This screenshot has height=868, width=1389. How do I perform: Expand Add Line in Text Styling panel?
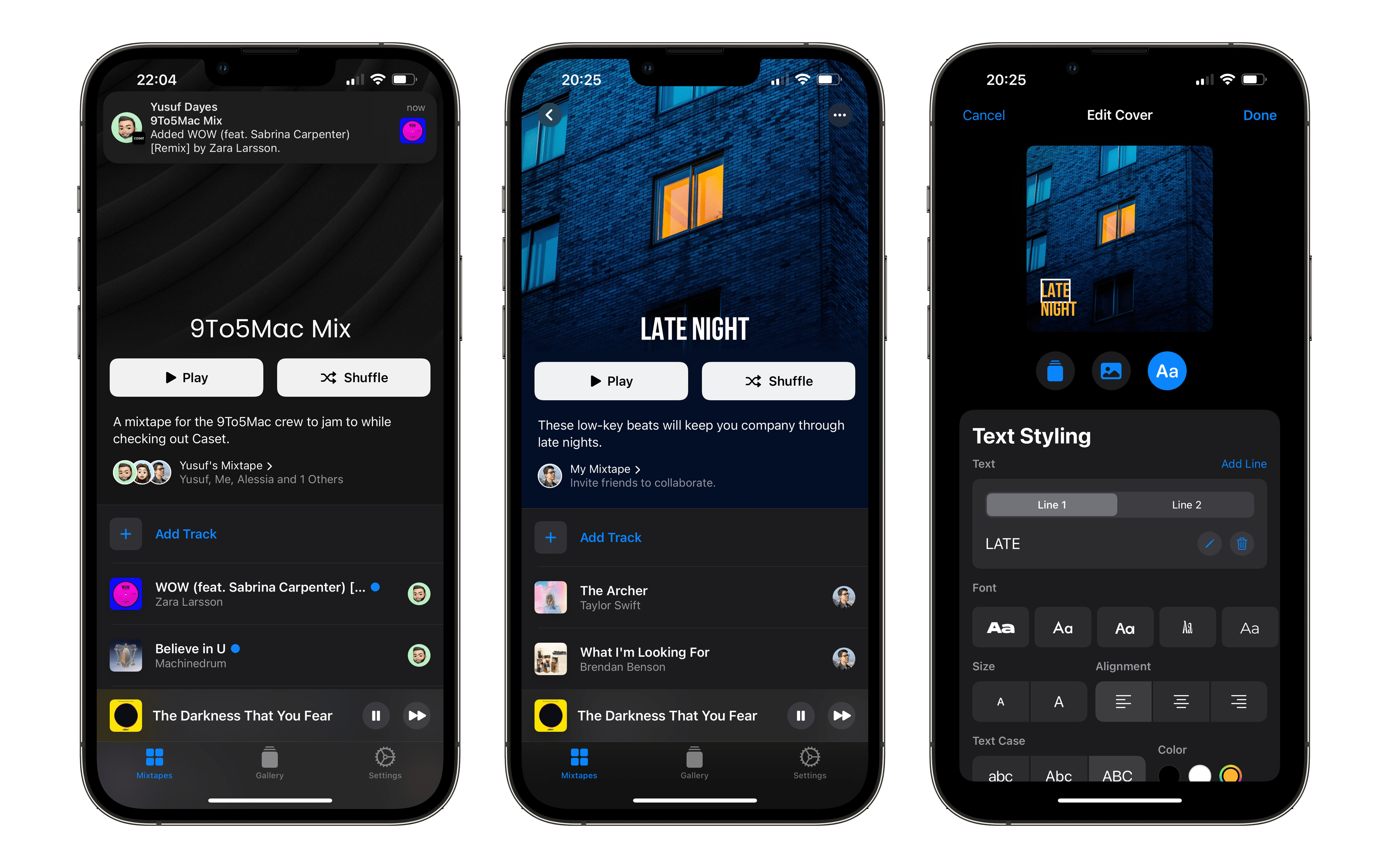click(1243, 464)
